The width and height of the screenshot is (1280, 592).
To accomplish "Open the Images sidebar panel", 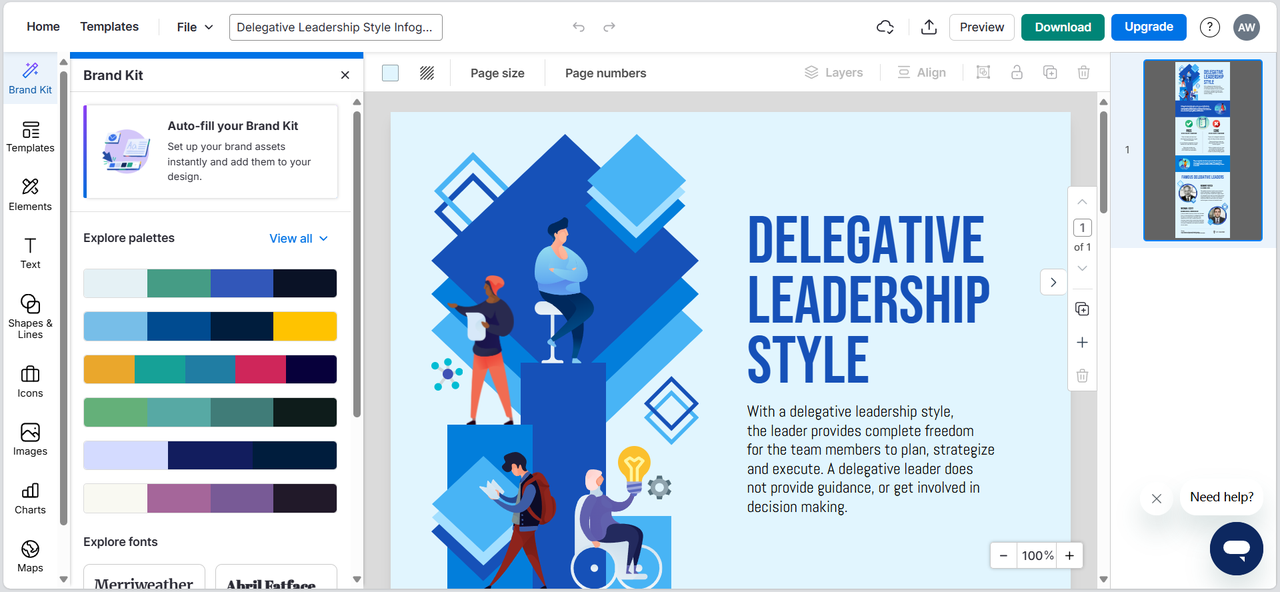I will 30,440.
